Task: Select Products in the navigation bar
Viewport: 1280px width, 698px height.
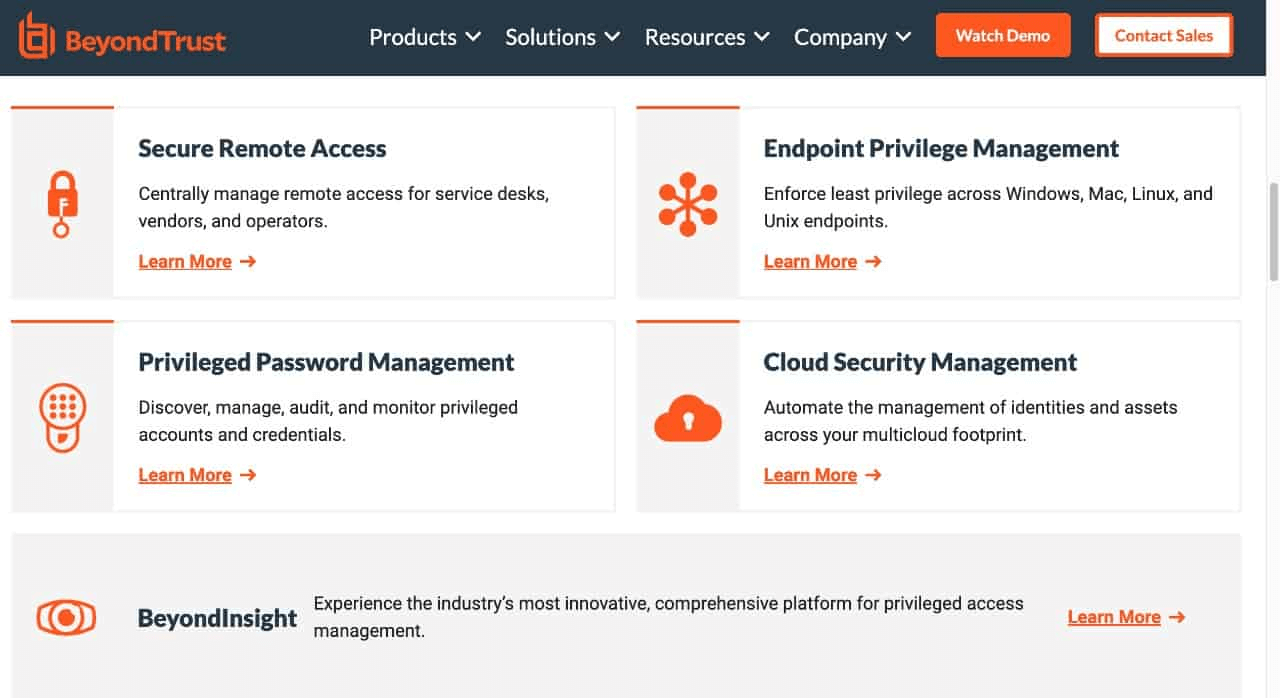Action: (x=412, y=37)
